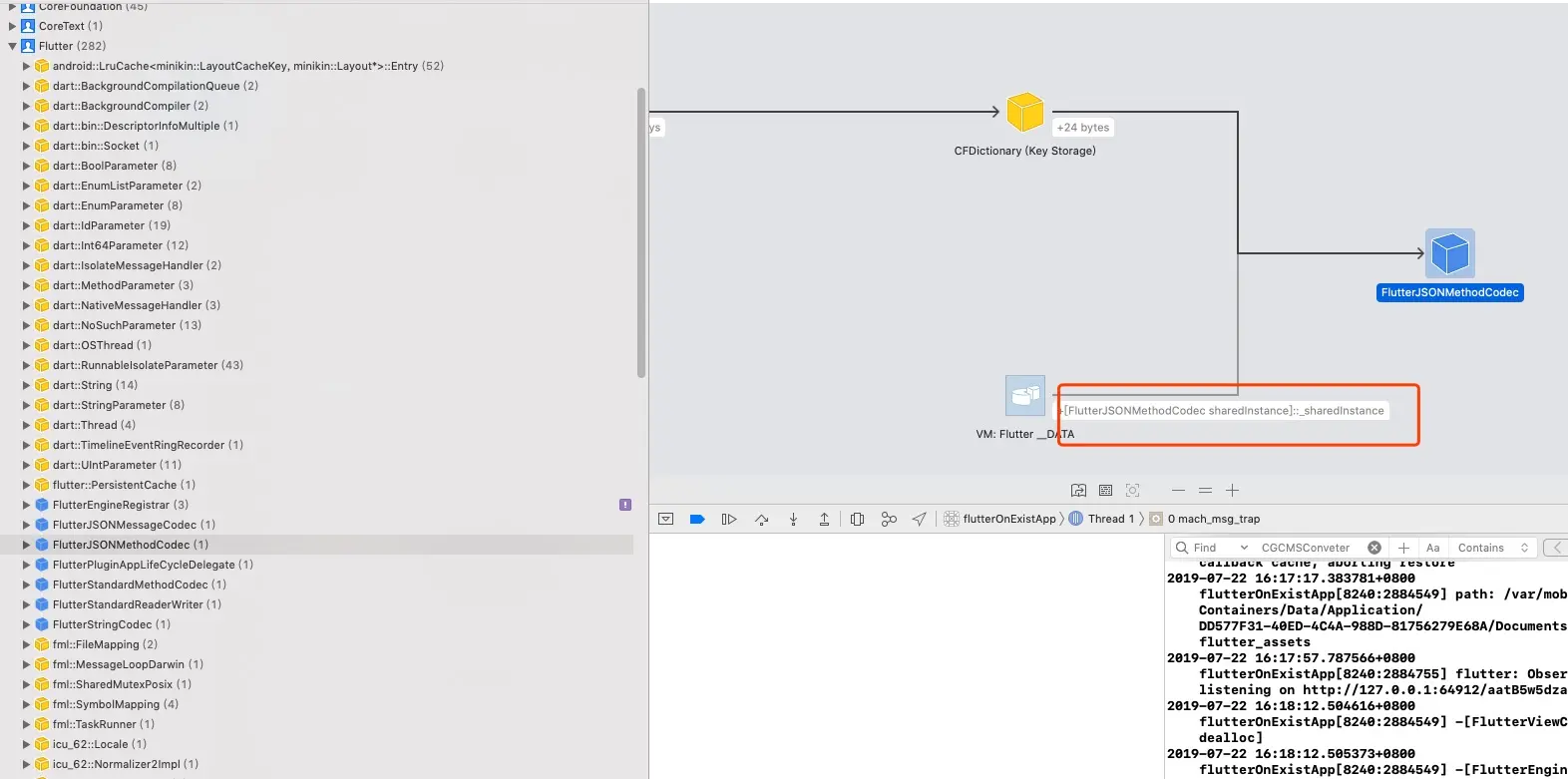This screenshot has width=1568, height=779.
Task: Click the step out button
Action: coord(824,519)
